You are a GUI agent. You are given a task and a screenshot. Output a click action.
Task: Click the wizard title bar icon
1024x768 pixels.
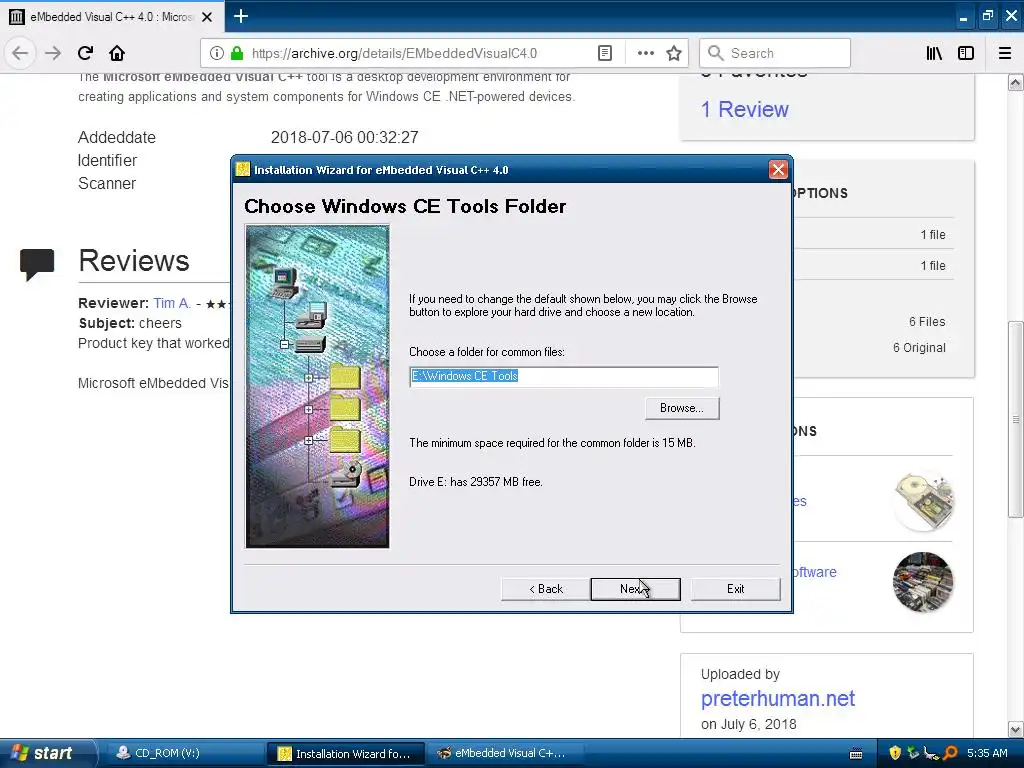(x=243, y=170)
